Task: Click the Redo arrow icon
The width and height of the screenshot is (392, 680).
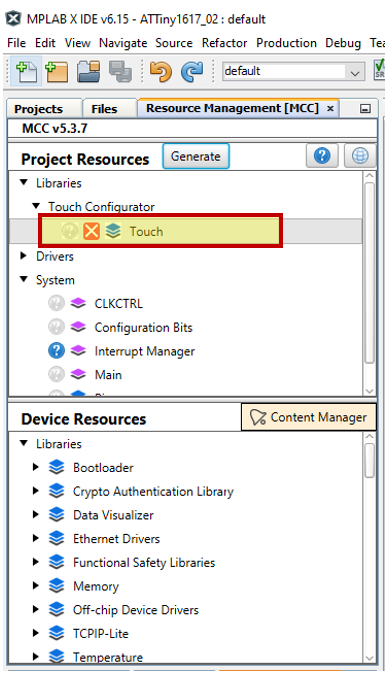Action: pos(192,71)
